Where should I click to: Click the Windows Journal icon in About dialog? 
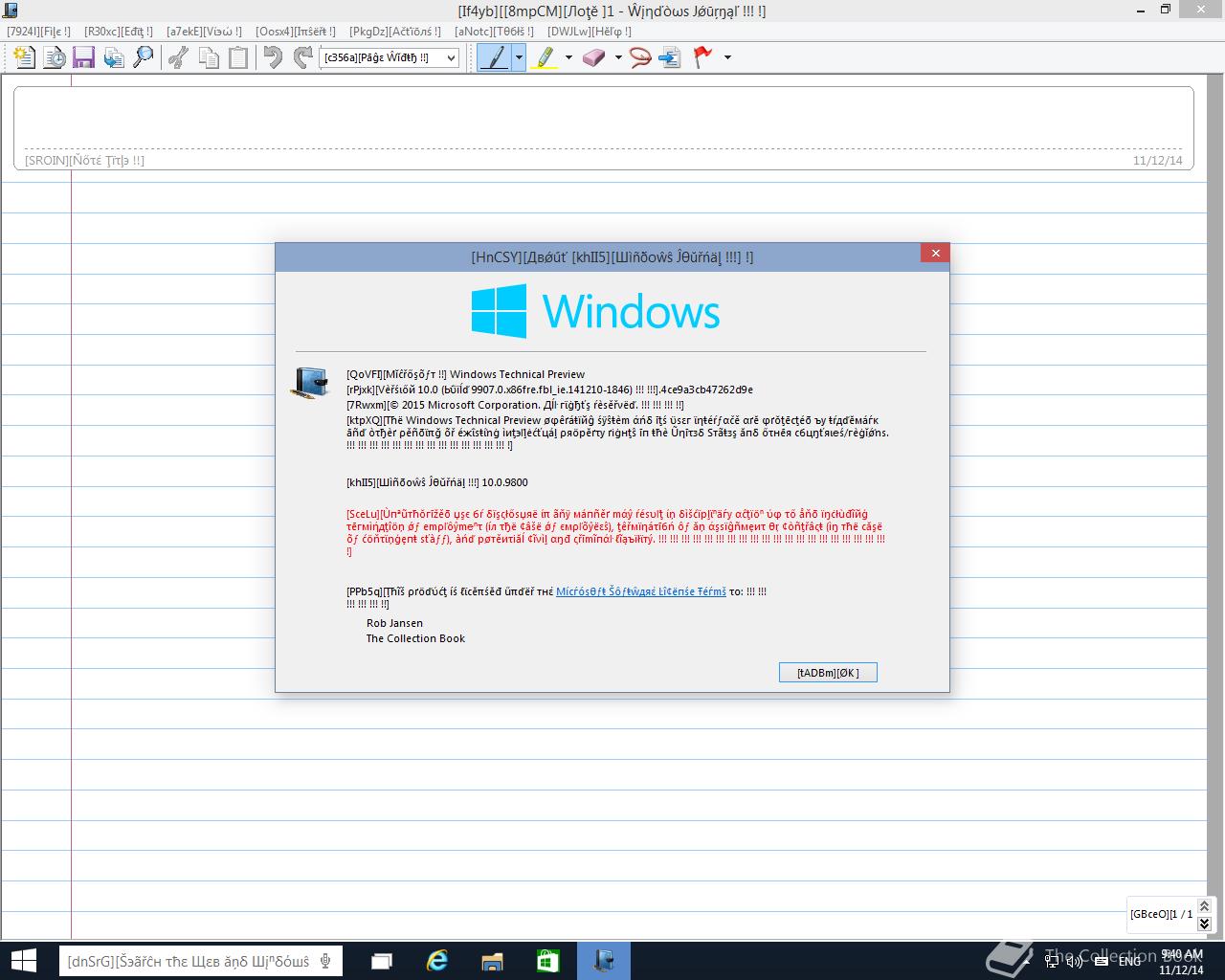click(x=311, y=382)
